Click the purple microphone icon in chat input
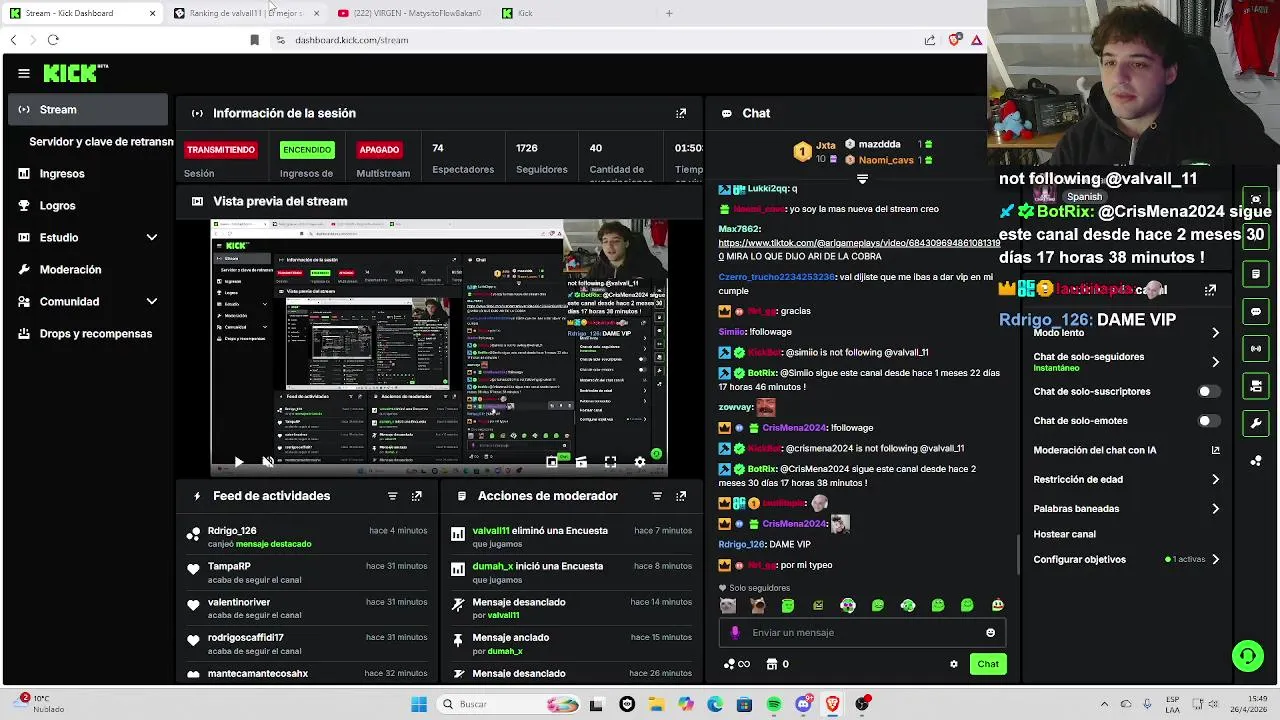Image resolution: width=1280 pixels, height=720 pixels. click(735, 632)
